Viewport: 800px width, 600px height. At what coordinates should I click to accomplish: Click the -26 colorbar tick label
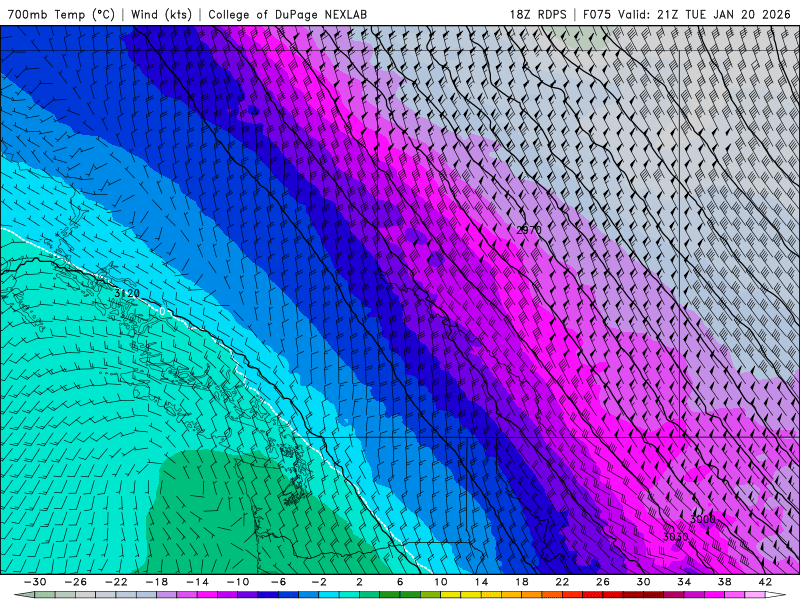[76, 582]
